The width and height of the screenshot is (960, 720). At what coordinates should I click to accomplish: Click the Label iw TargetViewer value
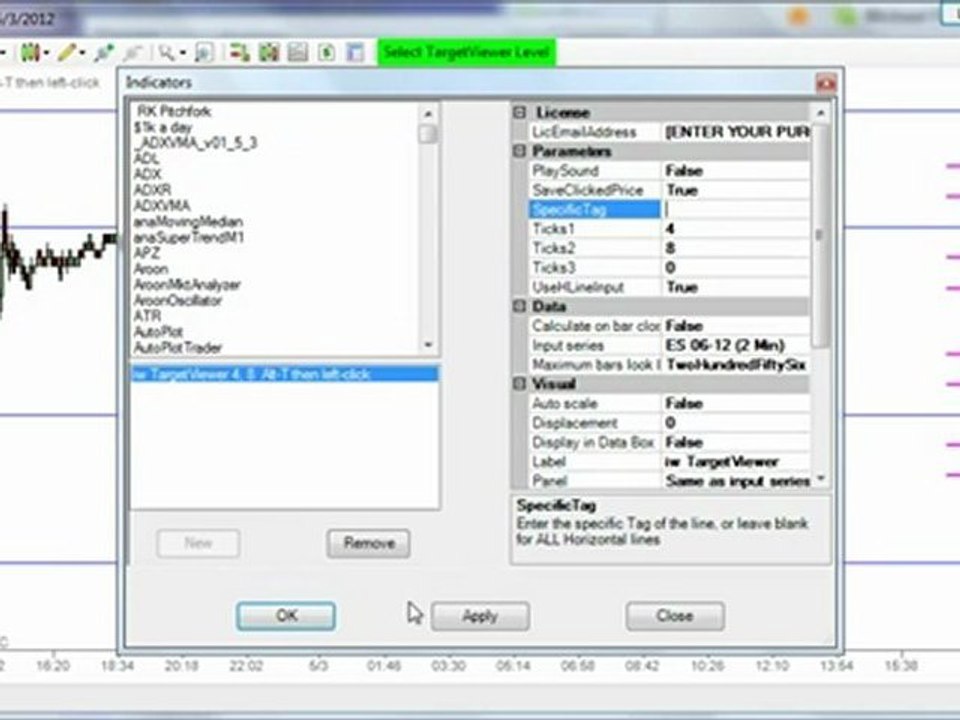pos(737,462)
